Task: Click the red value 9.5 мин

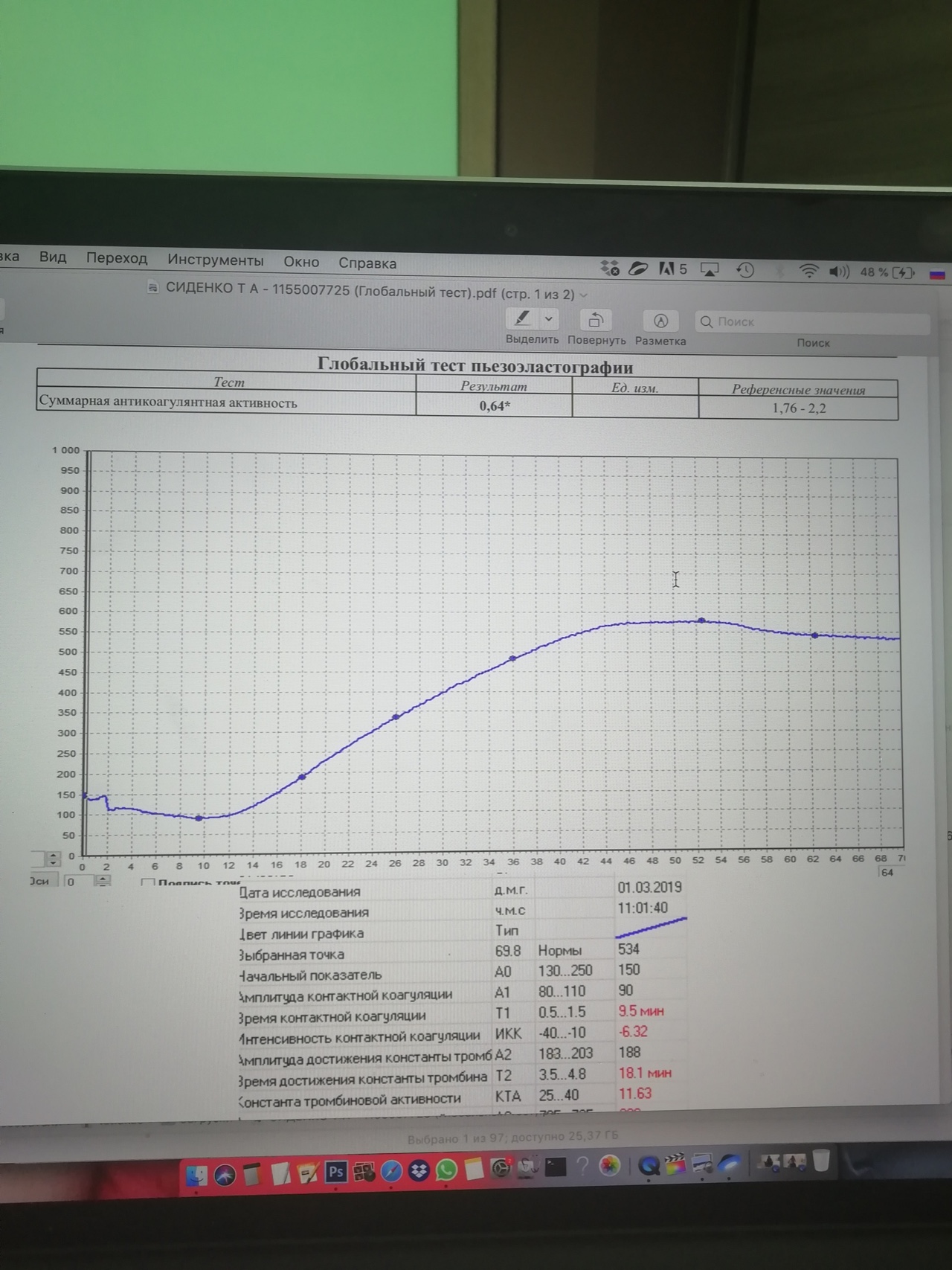Action: click(641, 1011)
